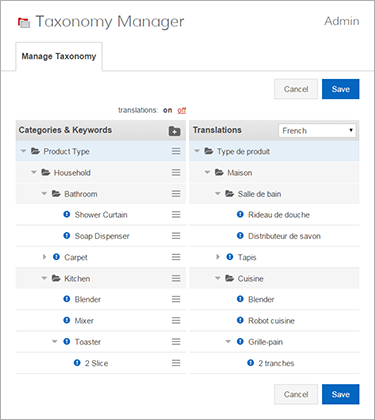The width and height of the screenshot is (375, 420).
Task: Turn translations off
Action: pyautogui.click(x=182, y=110)
